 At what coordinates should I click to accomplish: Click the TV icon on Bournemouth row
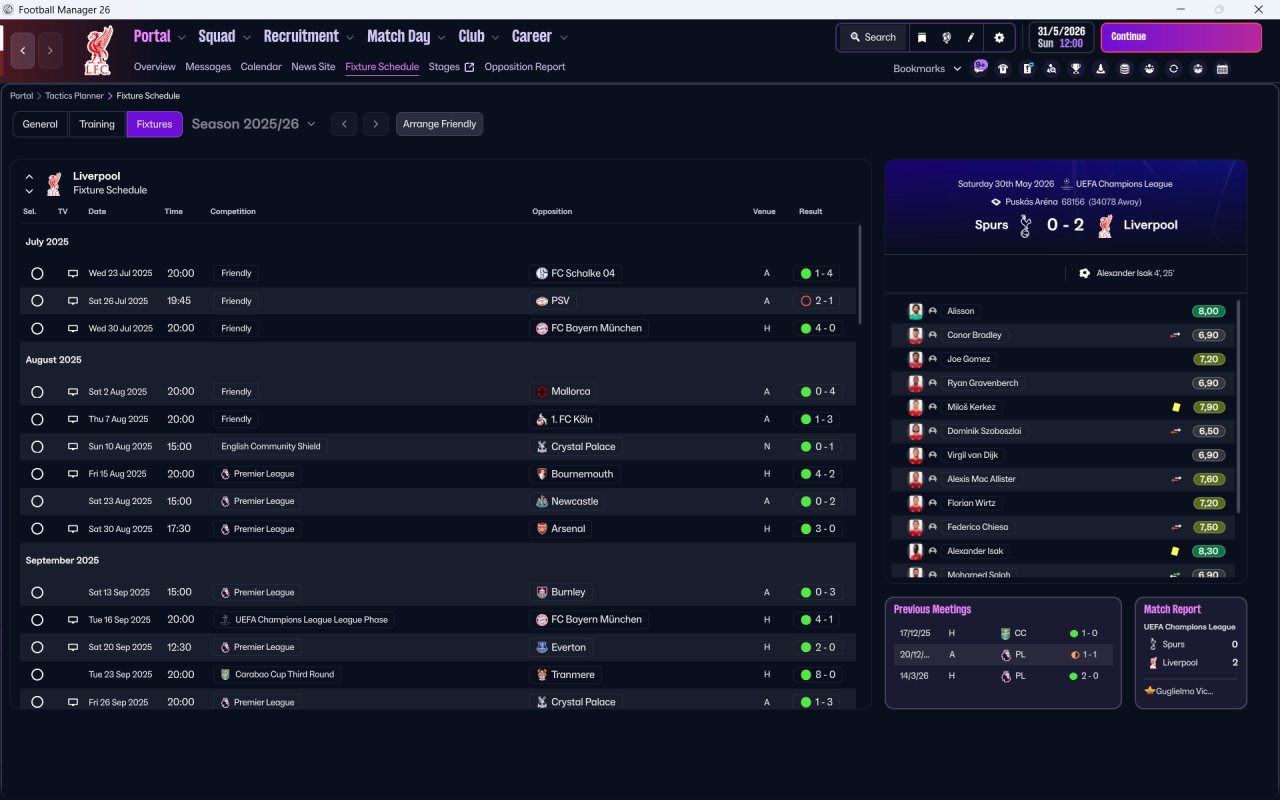point(72,474)
